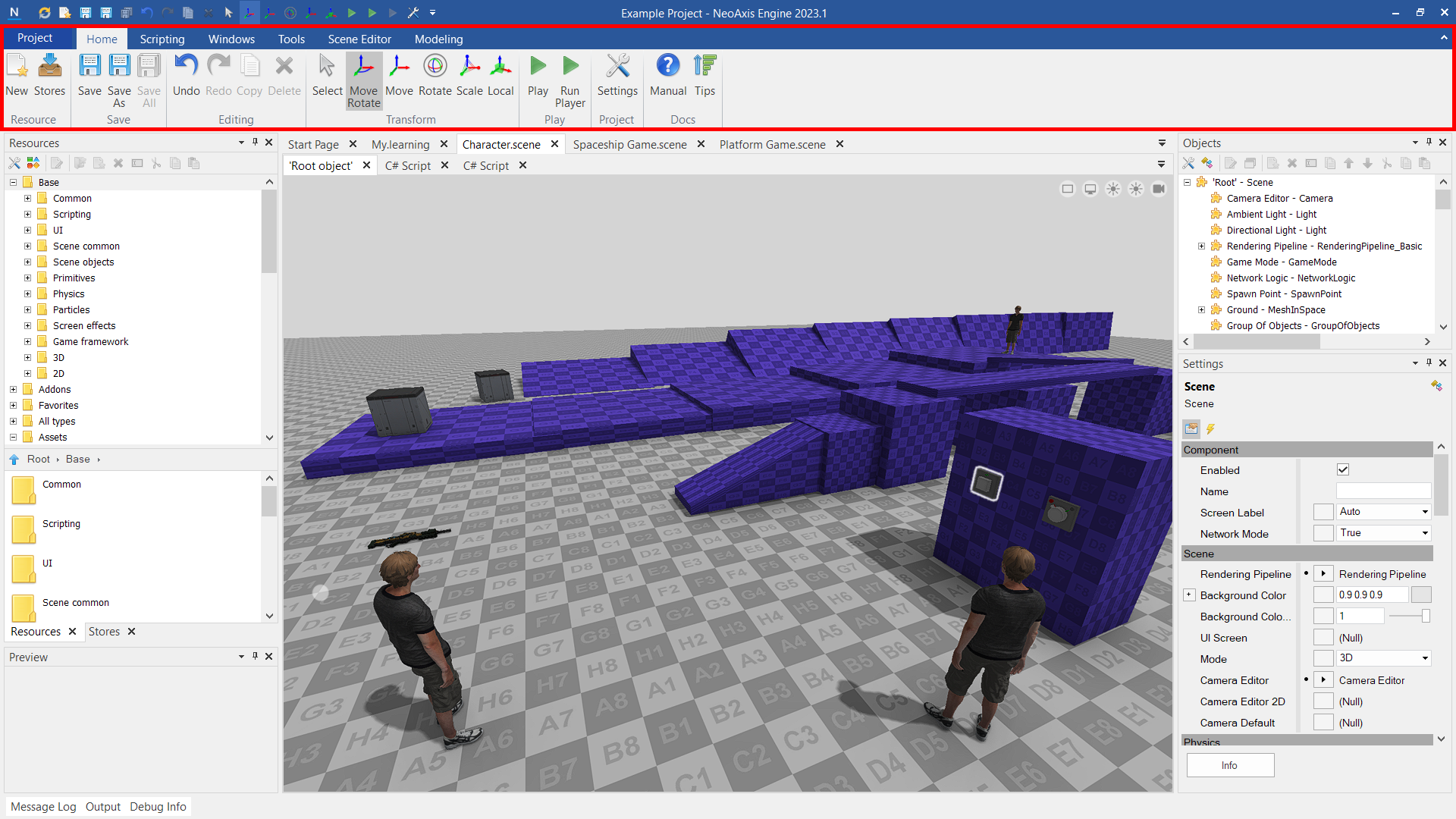Screen dimensions: 1456x819
Task: Click the Background Color swatch
Action: (x=1421, y=595)
